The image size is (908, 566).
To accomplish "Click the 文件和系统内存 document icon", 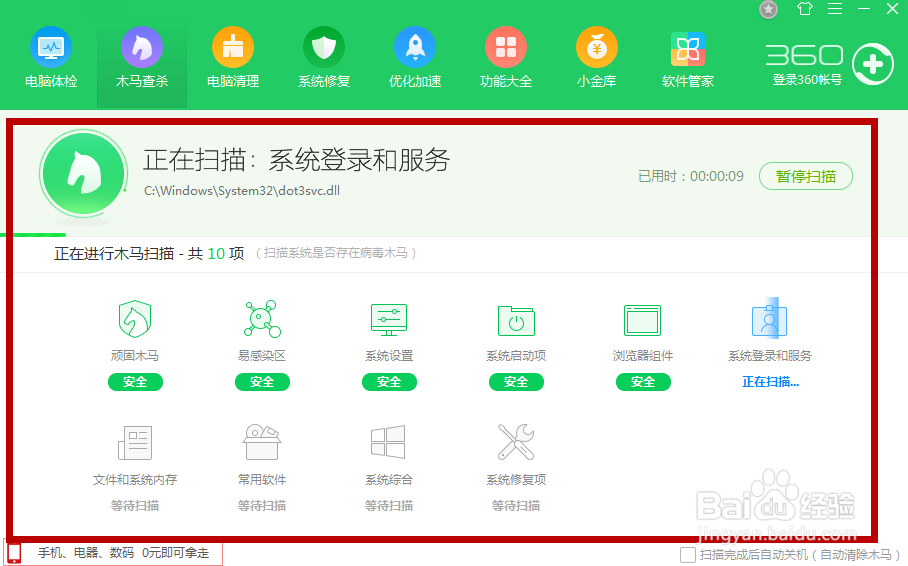I will (135, 443).
